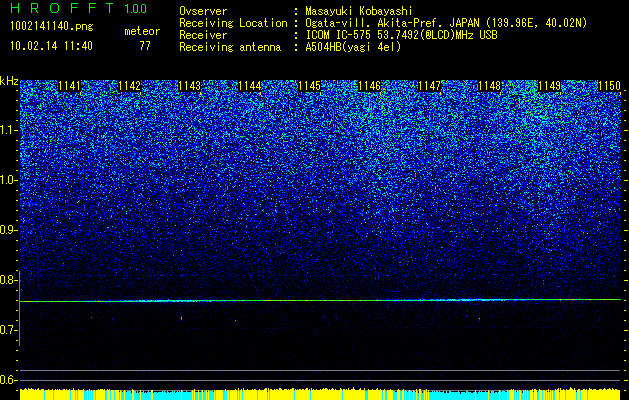This screenshot has height=400, width=629.
Task: Click the Receiving antenna label
Action: pyautogui.click(x=230, y=47)
